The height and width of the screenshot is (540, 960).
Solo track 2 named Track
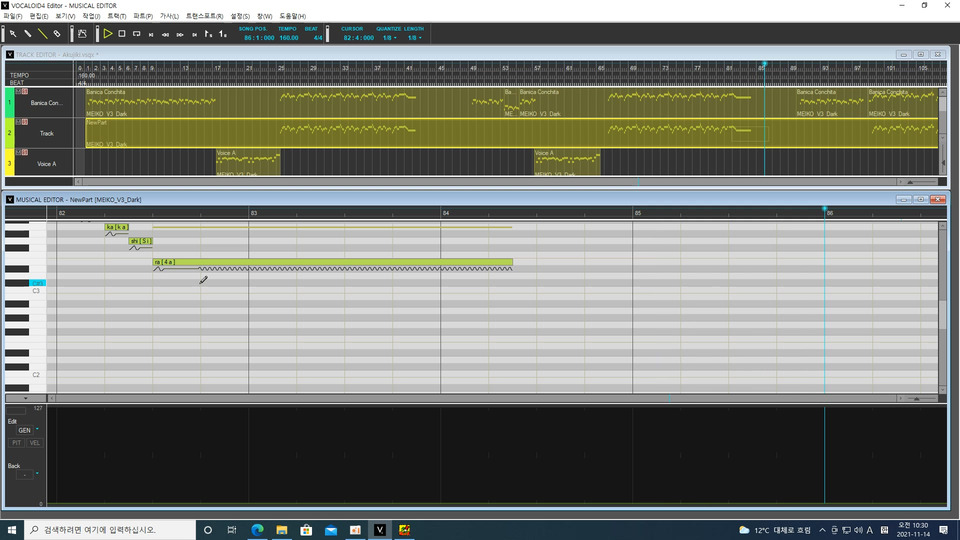pyautogui.click(x=25, y=122)
